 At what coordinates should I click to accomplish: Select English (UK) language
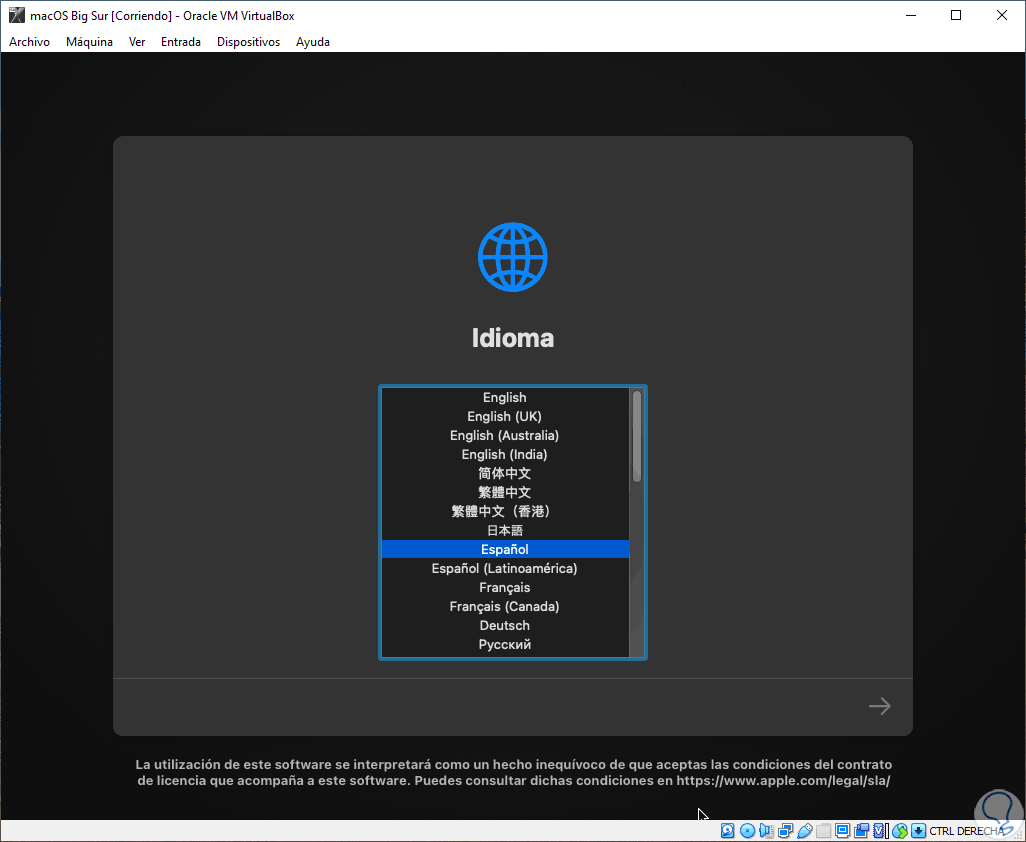504,416
